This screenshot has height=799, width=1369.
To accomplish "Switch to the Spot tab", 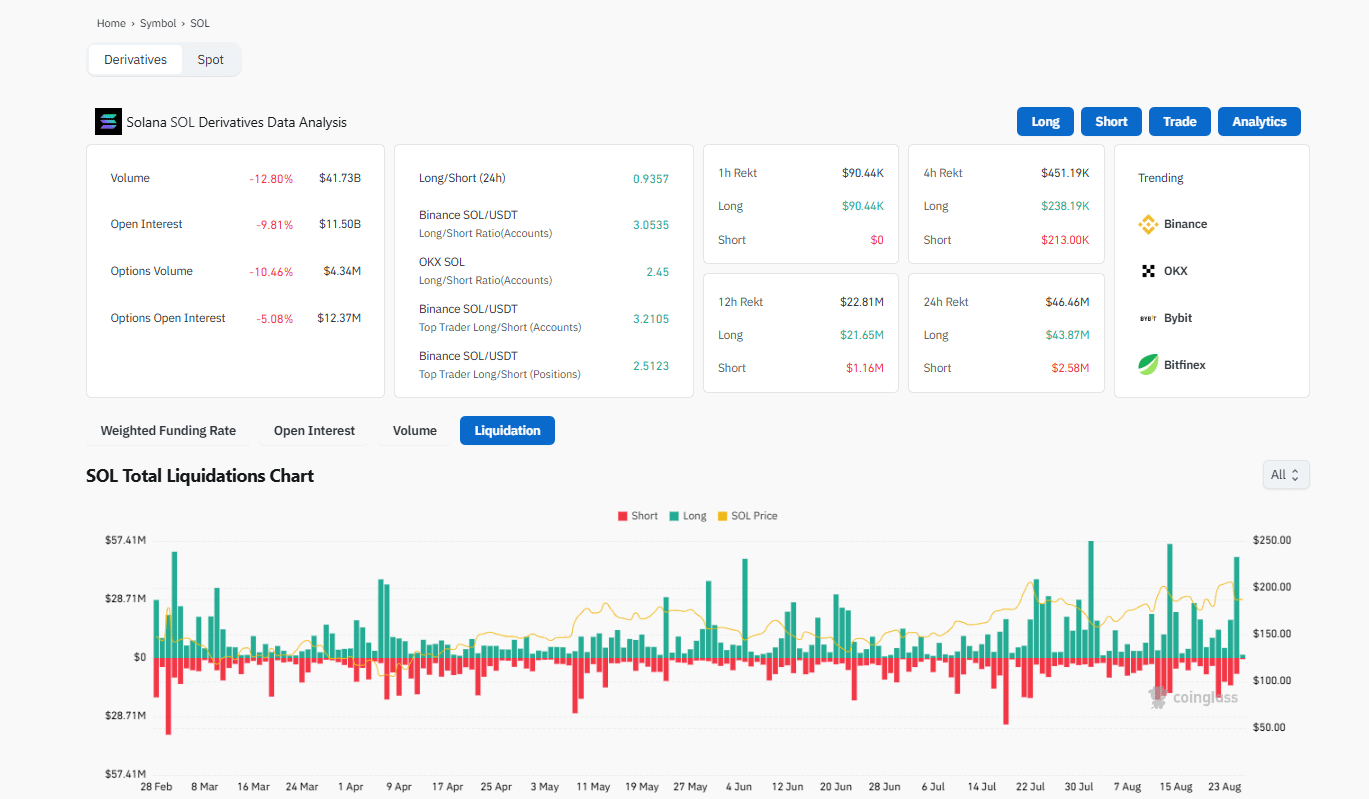I will tap(211, 60).
